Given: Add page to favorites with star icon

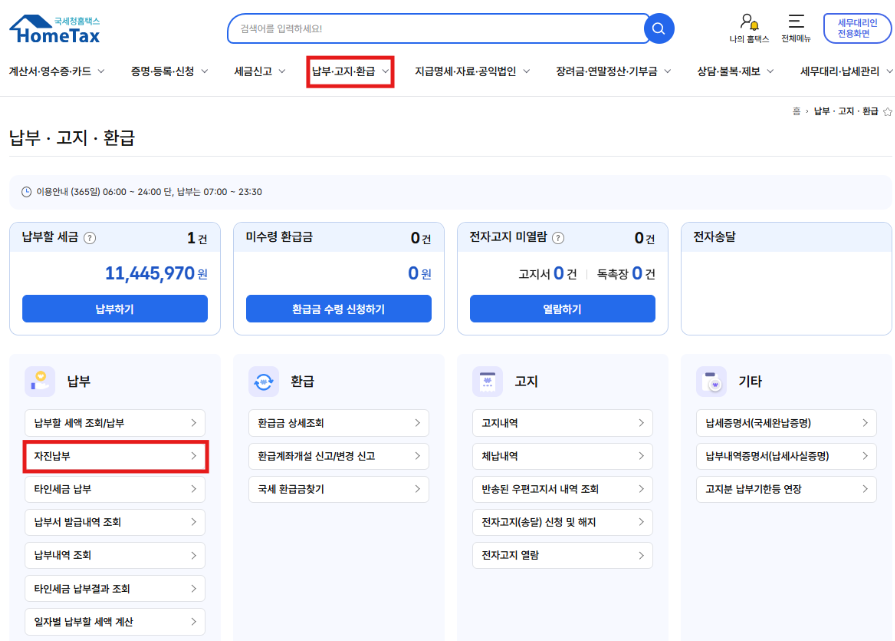Looking at the screenshot, I should [x=887, y=111].
